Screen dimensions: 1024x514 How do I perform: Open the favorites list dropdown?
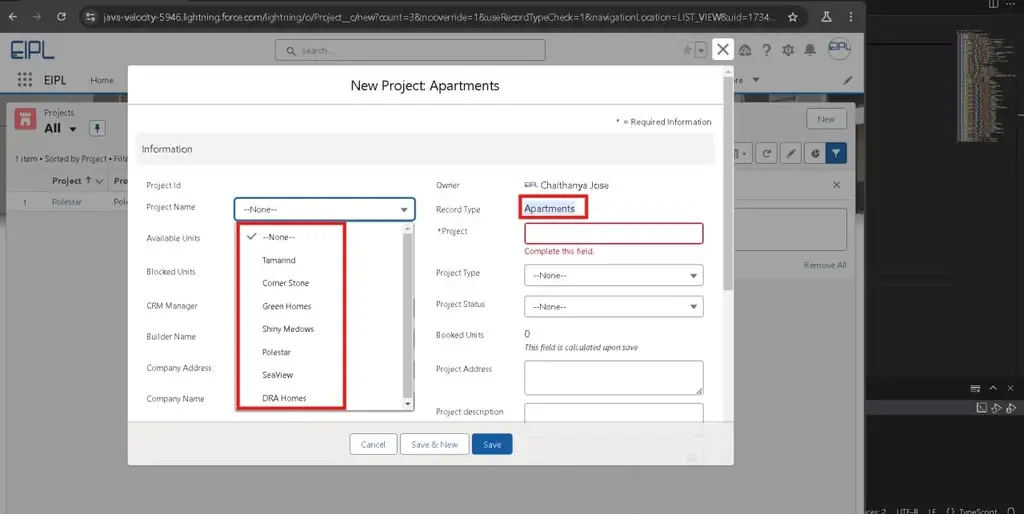coord(701,50)
